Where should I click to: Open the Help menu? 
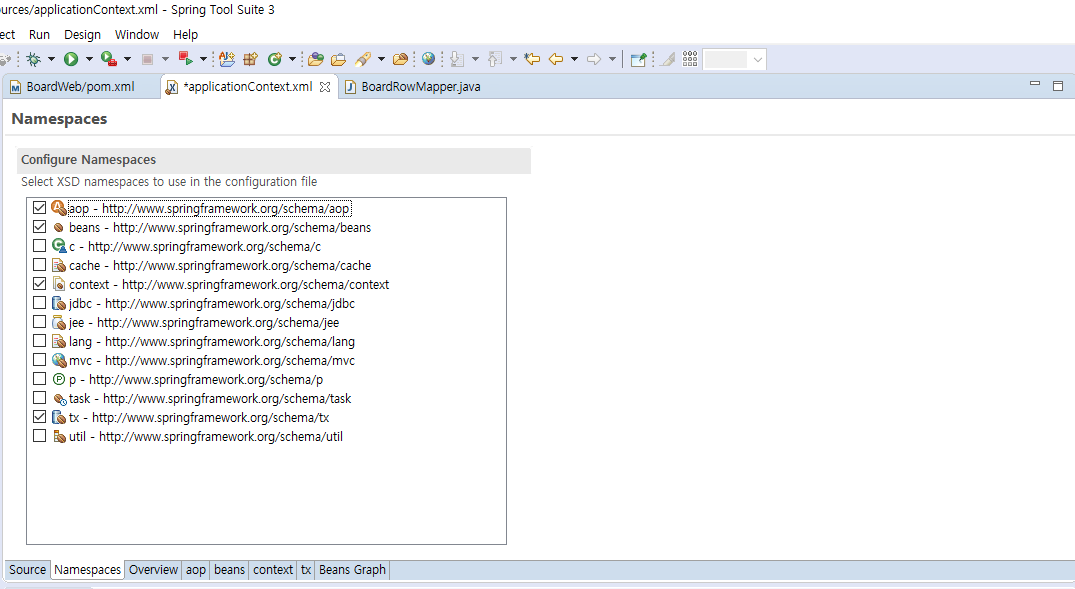[185, 34]
